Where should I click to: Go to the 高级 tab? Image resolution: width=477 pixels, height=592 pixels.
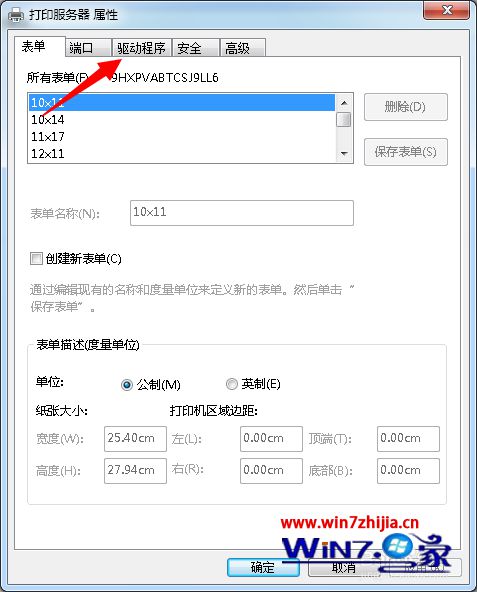(x=242, y=48)
